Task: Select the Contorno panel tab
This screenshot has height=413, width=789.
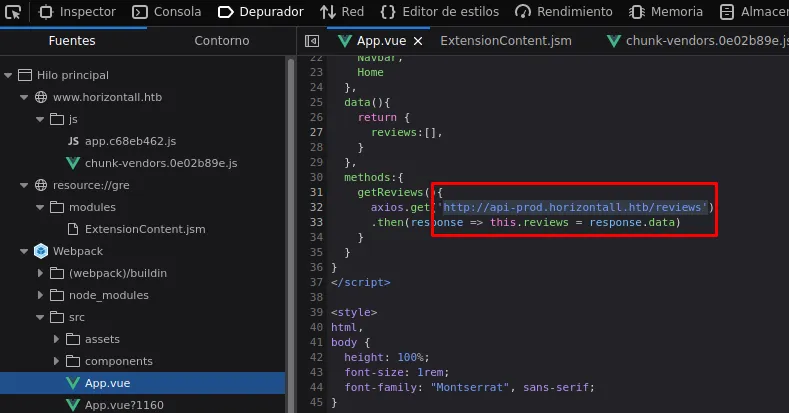Action: click(x=221, y=41)
